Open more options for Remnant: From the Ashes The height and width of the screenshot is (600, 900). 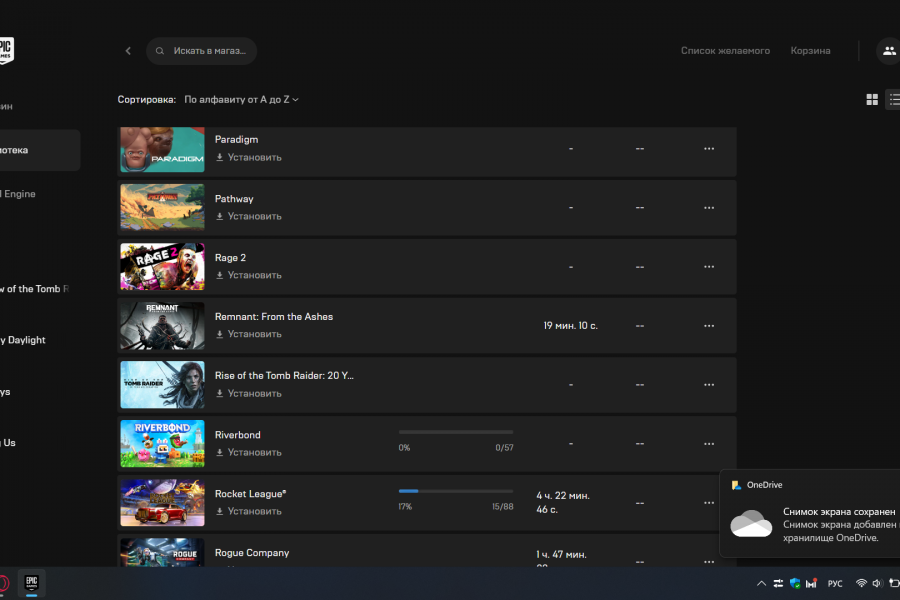coord(709,326)
